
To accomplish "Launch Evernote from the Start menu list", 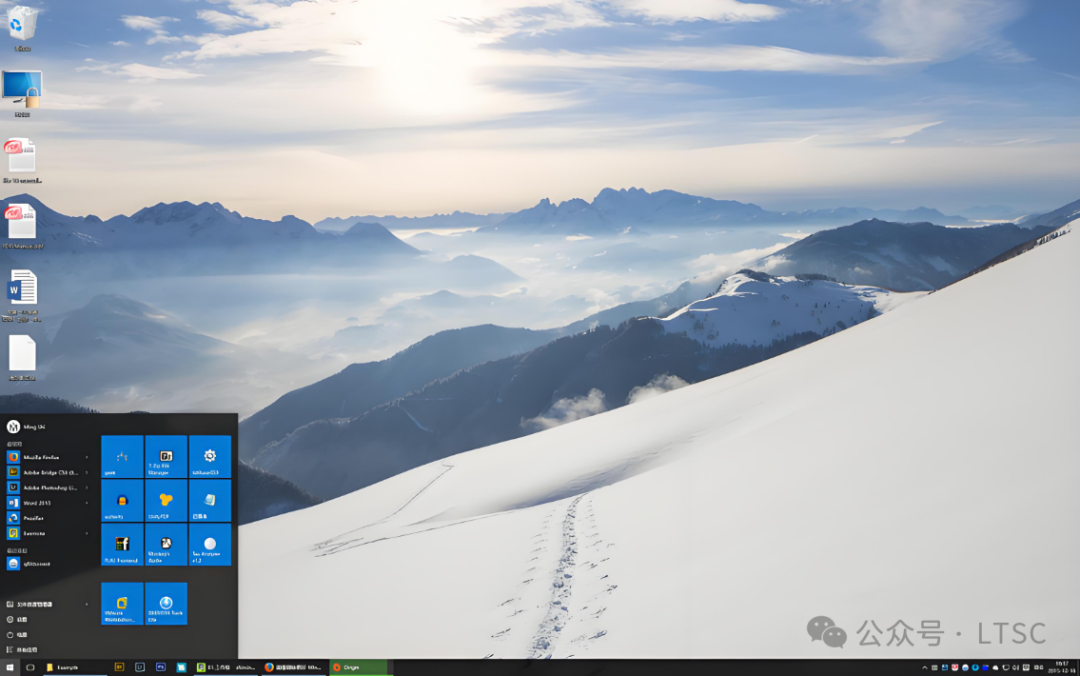I will point(48,533).
